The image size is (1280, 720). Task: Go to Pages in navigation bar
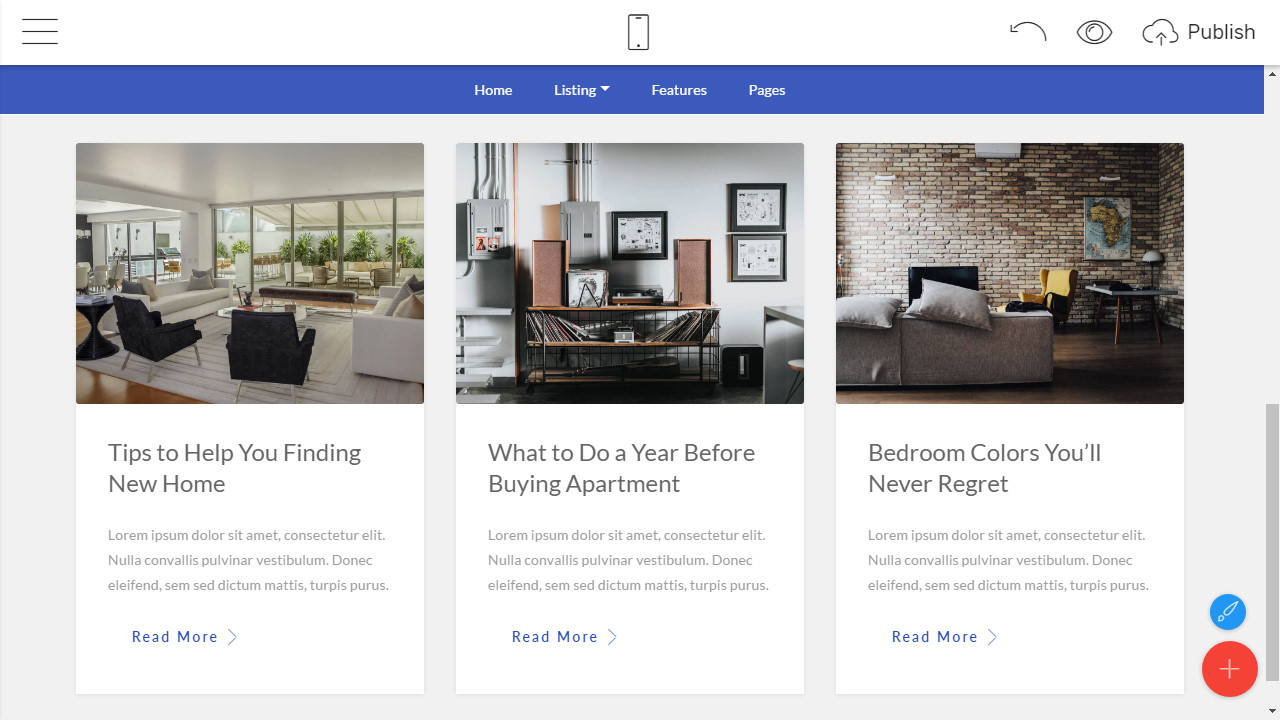pyautogui.click(x=767, y=90)
